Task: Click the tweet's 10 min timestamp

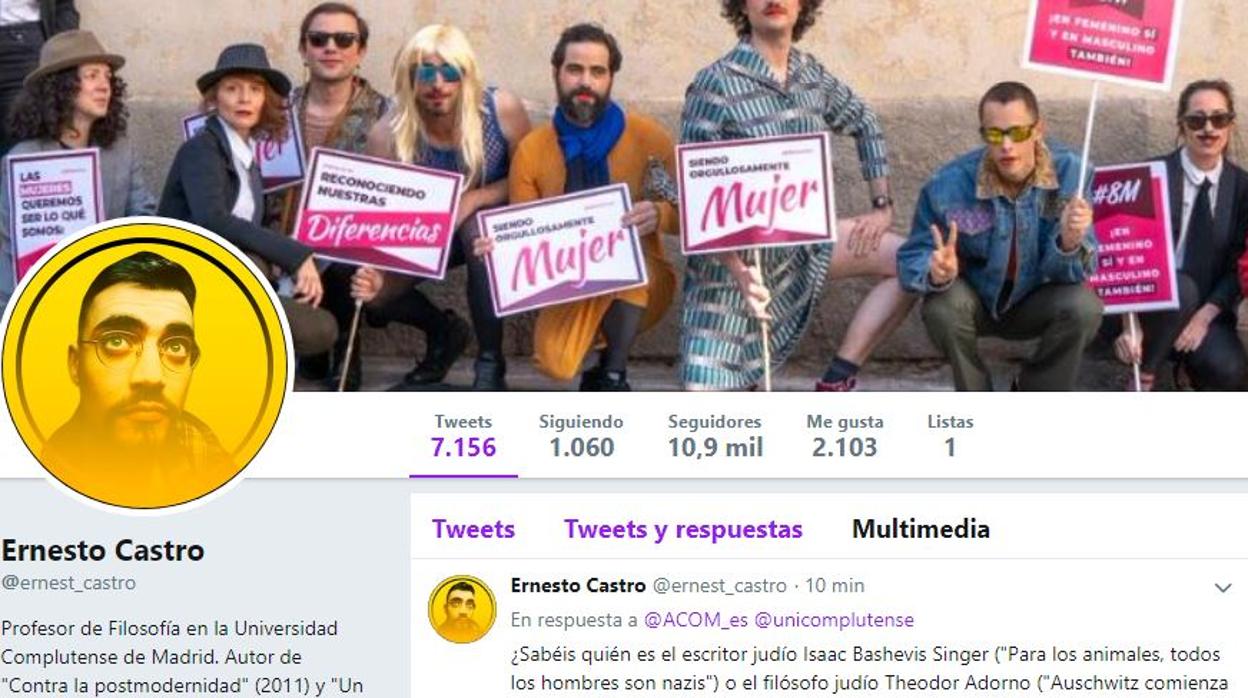Action: pos(835,586)
